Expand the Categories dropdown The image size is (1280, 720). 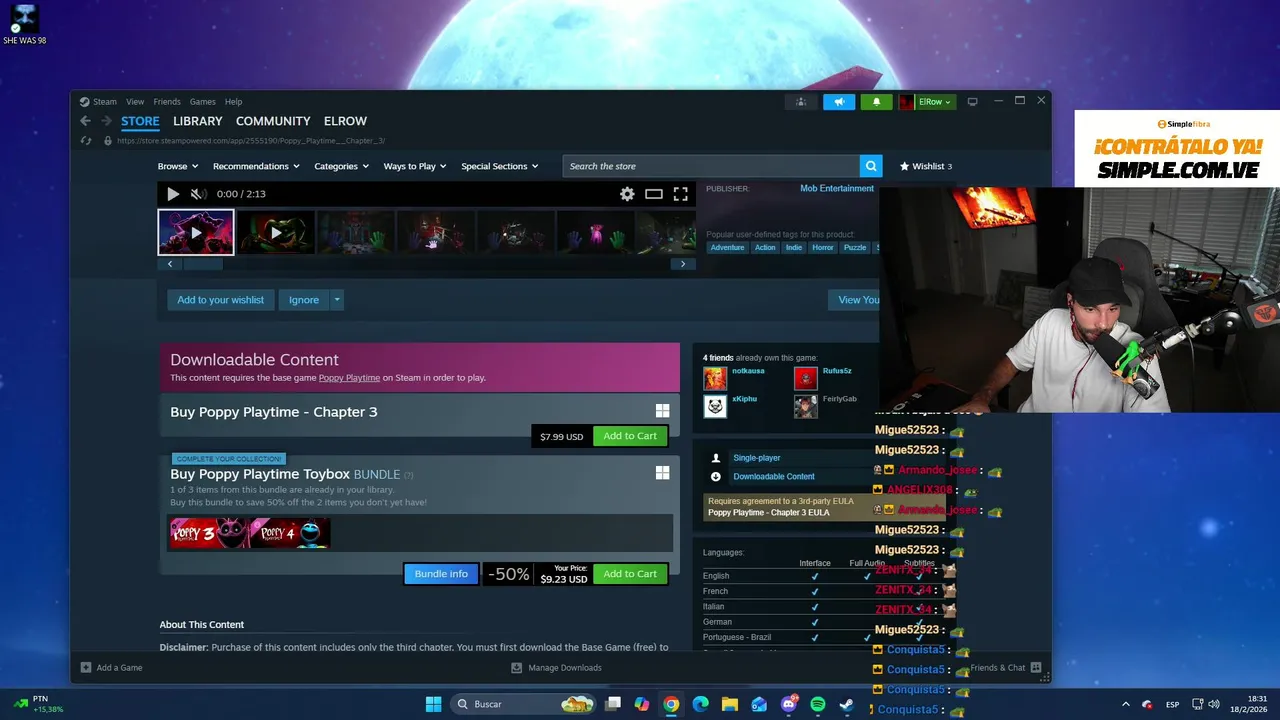coord(342,166)
